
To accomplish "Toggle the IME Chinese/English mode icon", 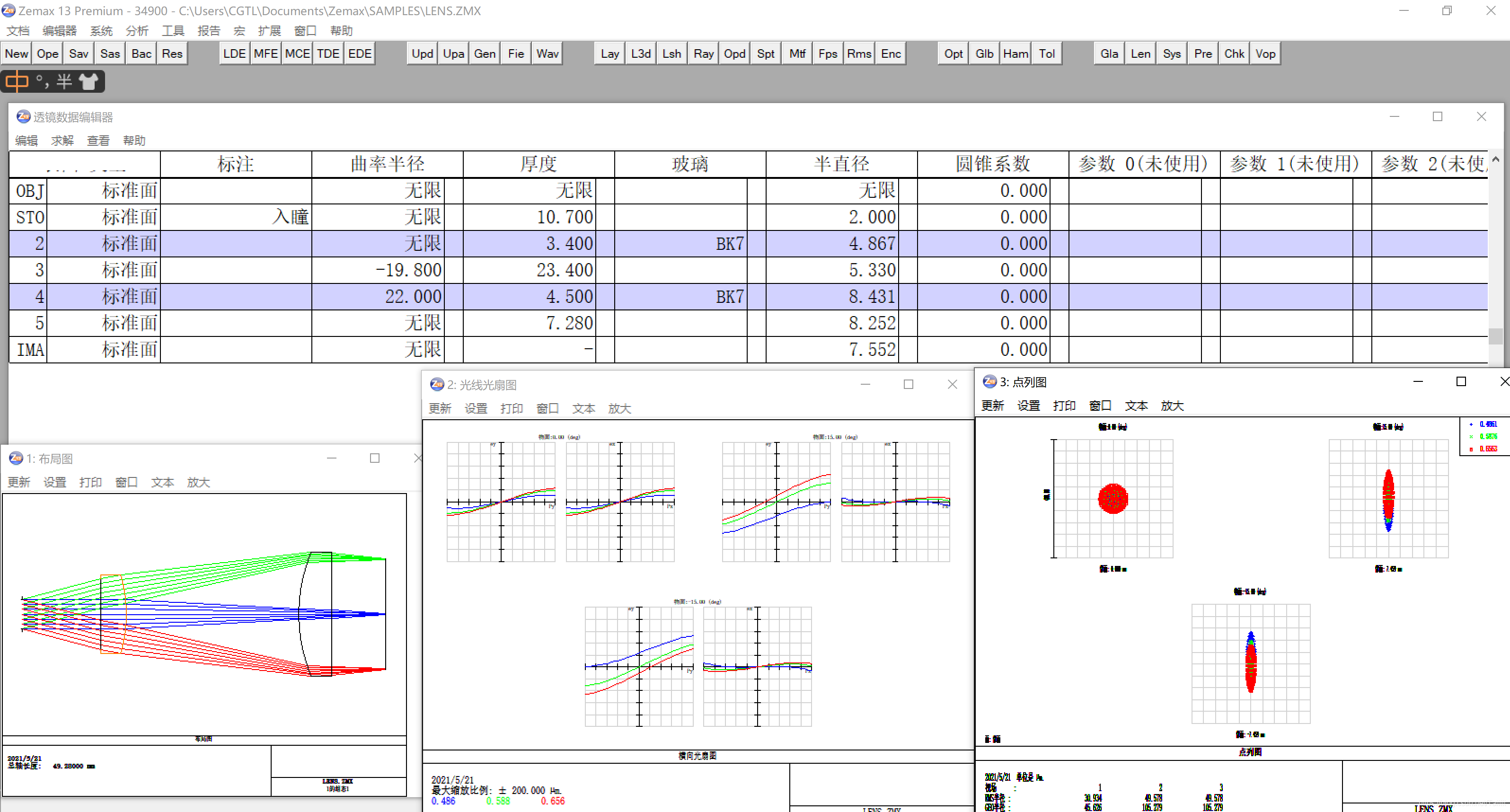I will pos(17,81).
